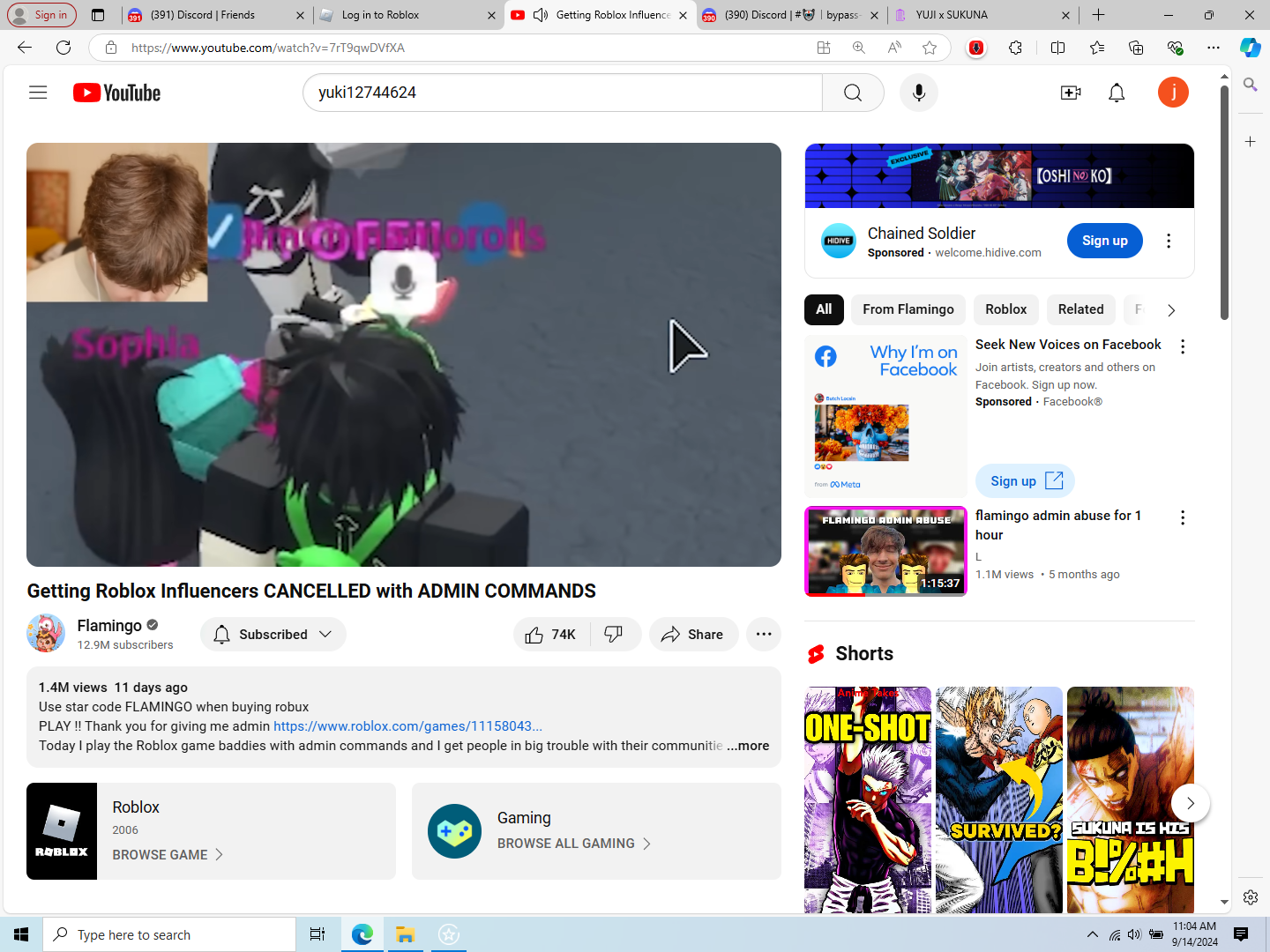Open the taskbar volume icon
Image resolution: width=1270 pixels, height=952 pixels.
(x=1134, y=934)
